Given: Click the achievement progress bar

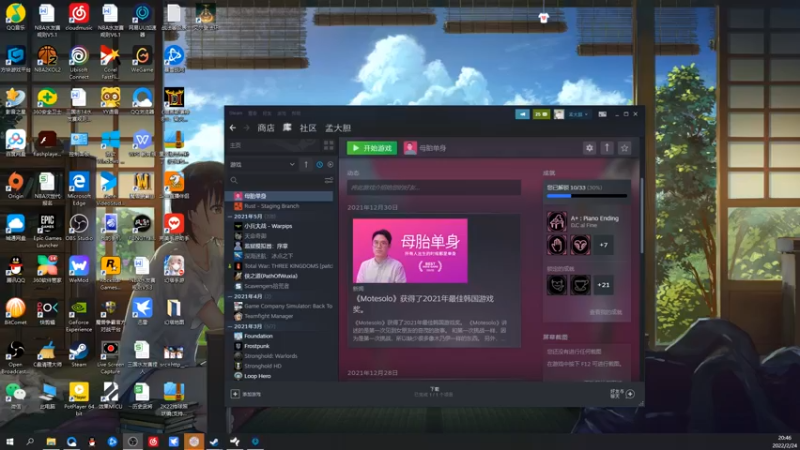Looking at the screenshot, I should tap(587, 195).
